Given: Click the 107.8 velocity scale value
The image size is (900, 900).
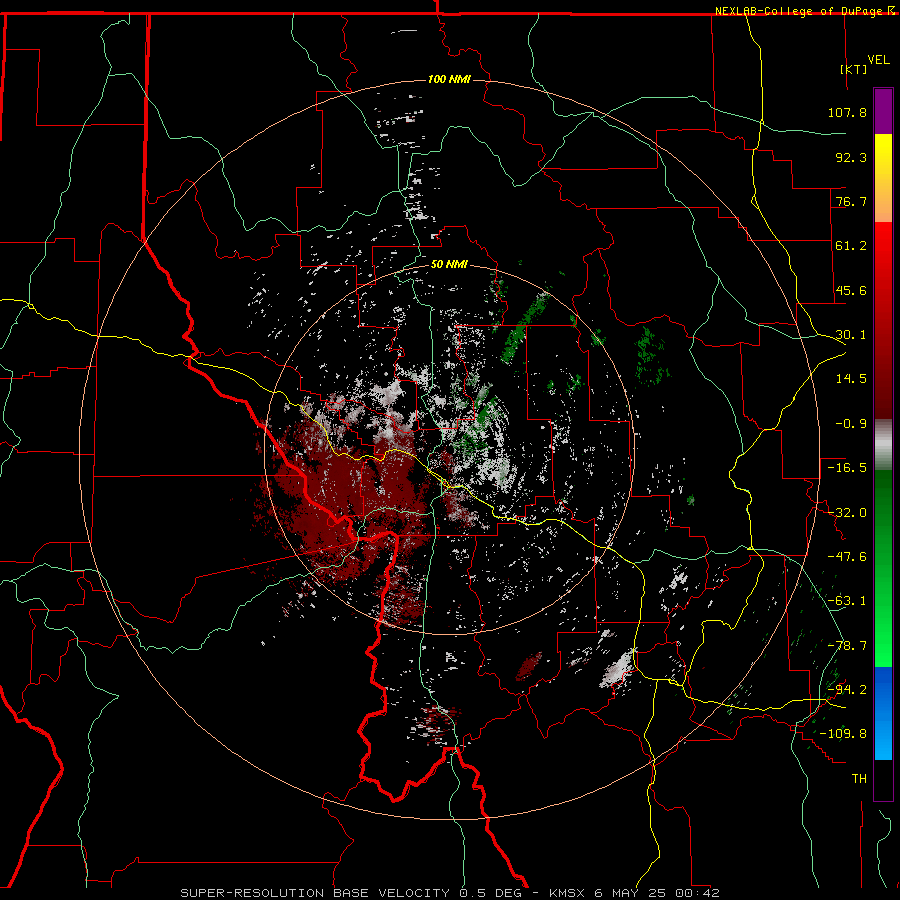Looking at the screenshot, I should click(847, 112).
